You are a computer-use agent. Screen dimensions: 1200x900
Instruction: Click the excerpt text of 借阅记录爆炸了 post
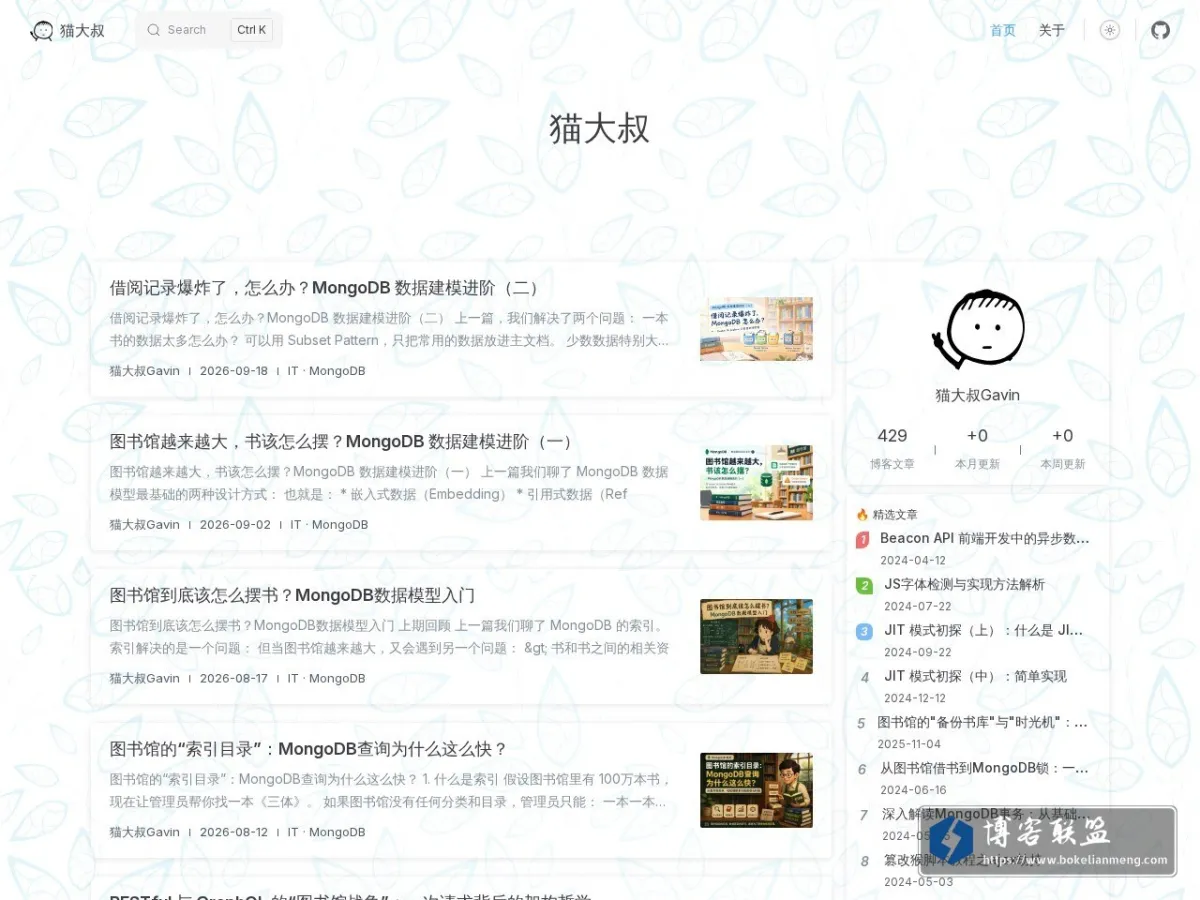389,329
